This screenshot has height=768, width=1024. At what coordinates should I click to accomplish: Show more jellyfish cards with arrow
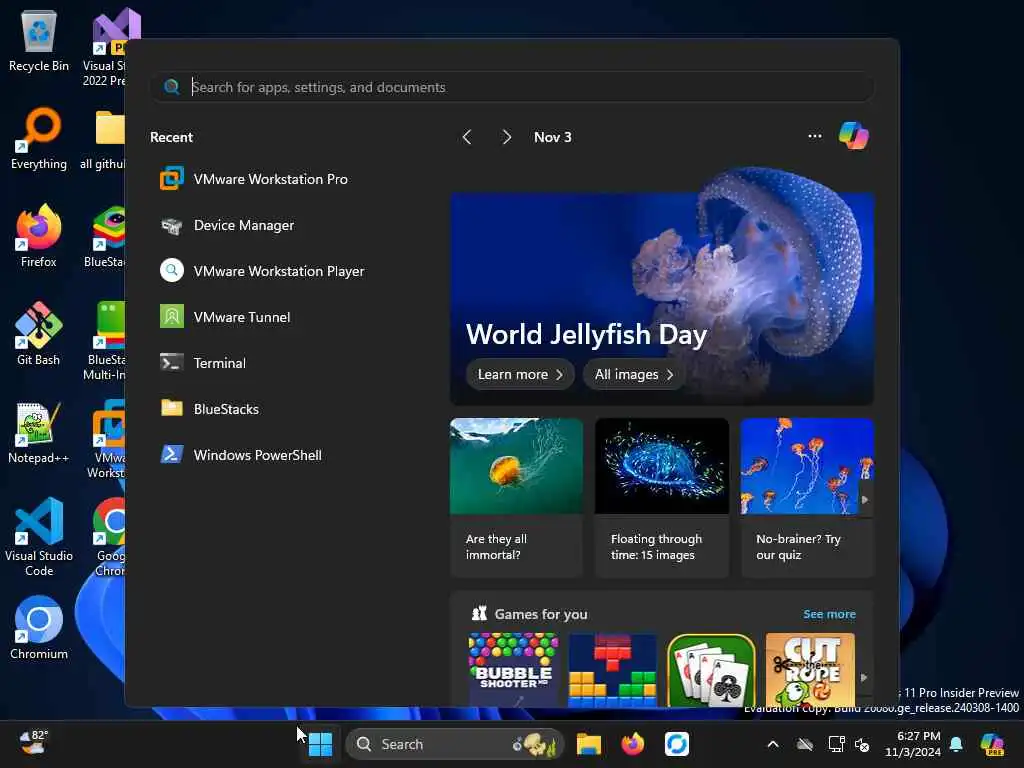865,500
